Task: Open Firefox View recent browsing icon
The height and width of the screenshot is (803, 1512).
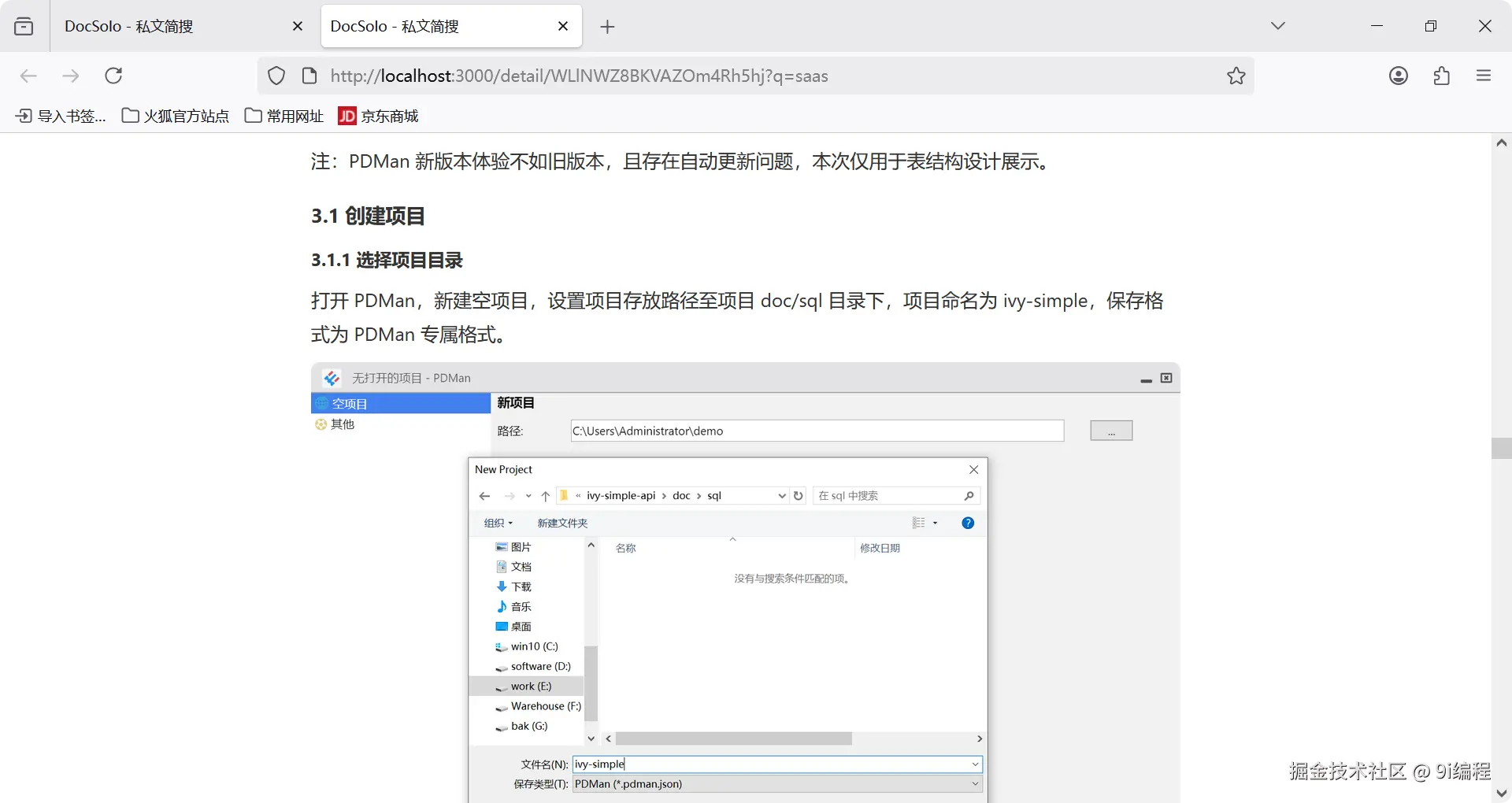Action: coord(24,26)
